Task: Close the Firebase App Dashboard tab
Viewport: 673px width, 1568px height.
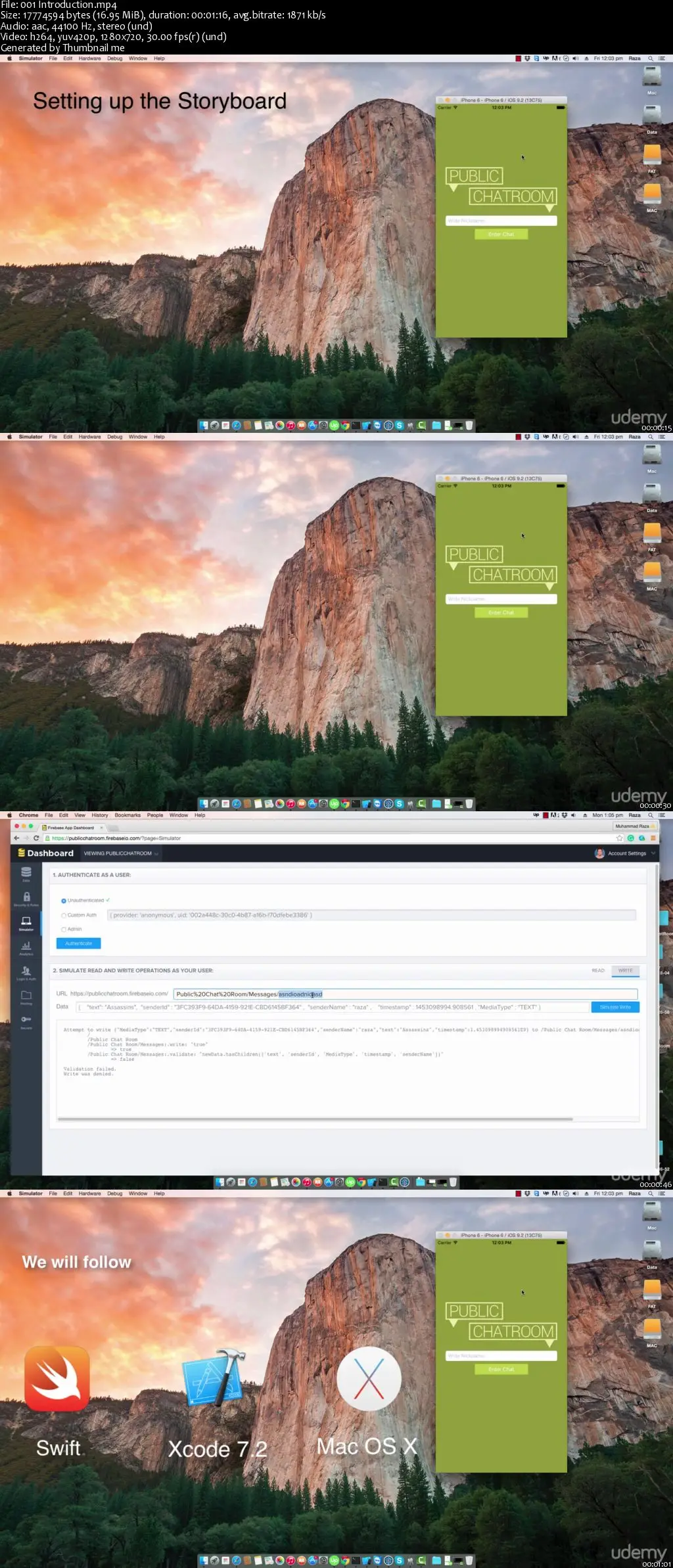Action: (101, 828)
